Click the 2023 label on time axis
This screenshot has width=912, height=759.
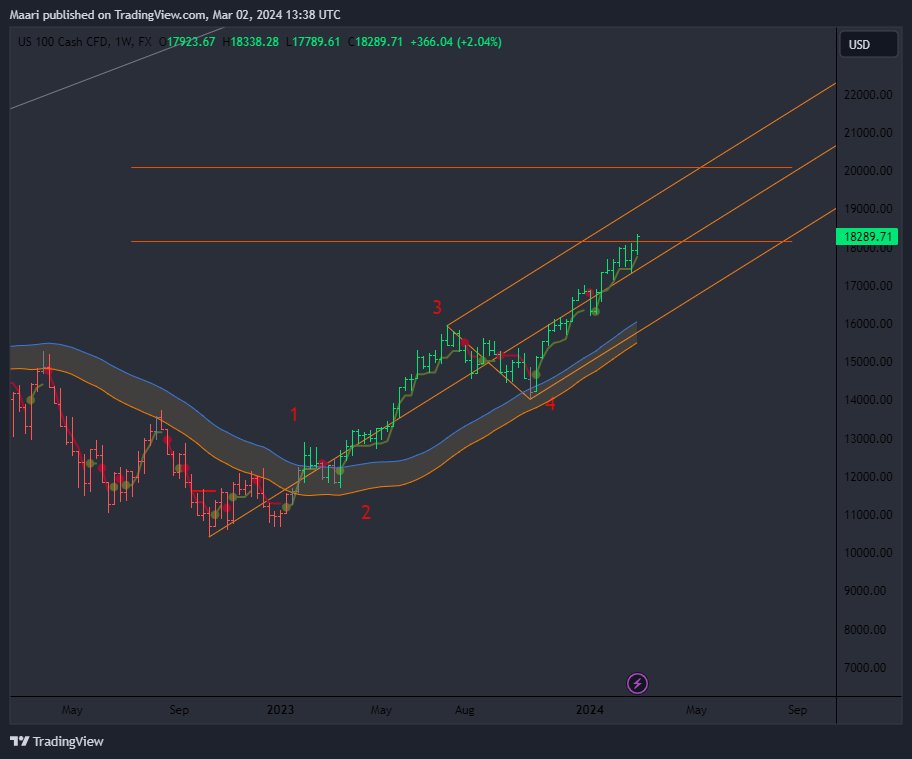click(x=280, y=710)
